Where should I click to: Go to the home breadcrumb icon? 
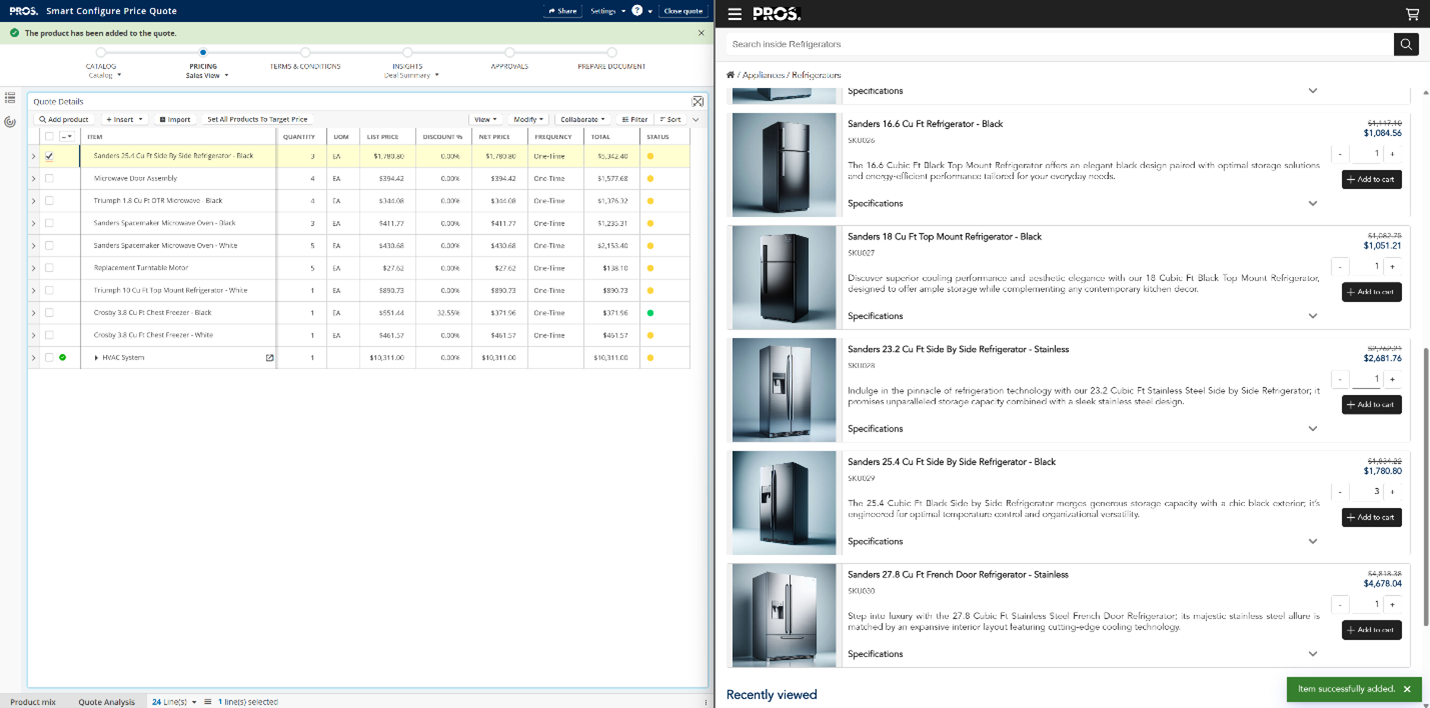[730, 75]
